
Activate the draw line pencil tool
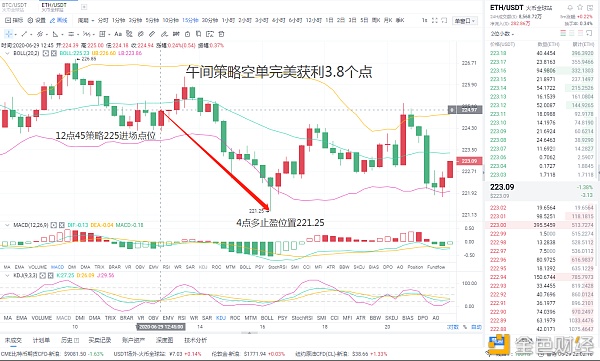pos(59,20)
